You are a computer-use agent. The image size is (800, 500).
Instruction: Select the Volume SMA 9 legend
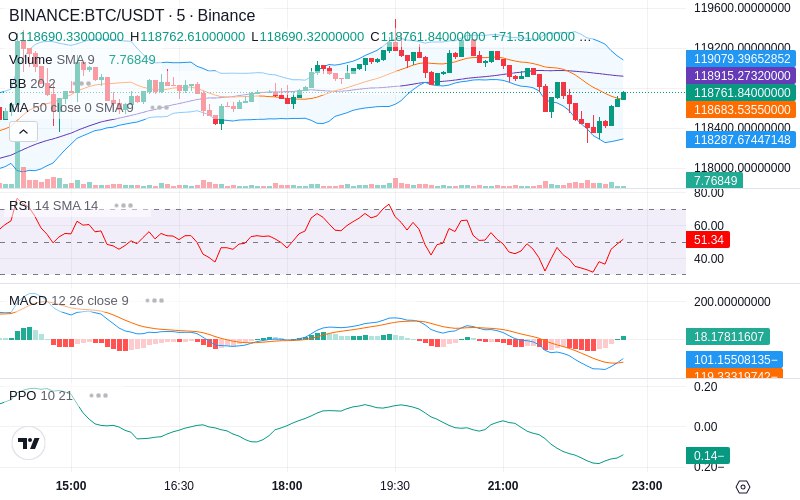[x=52, y=60]
